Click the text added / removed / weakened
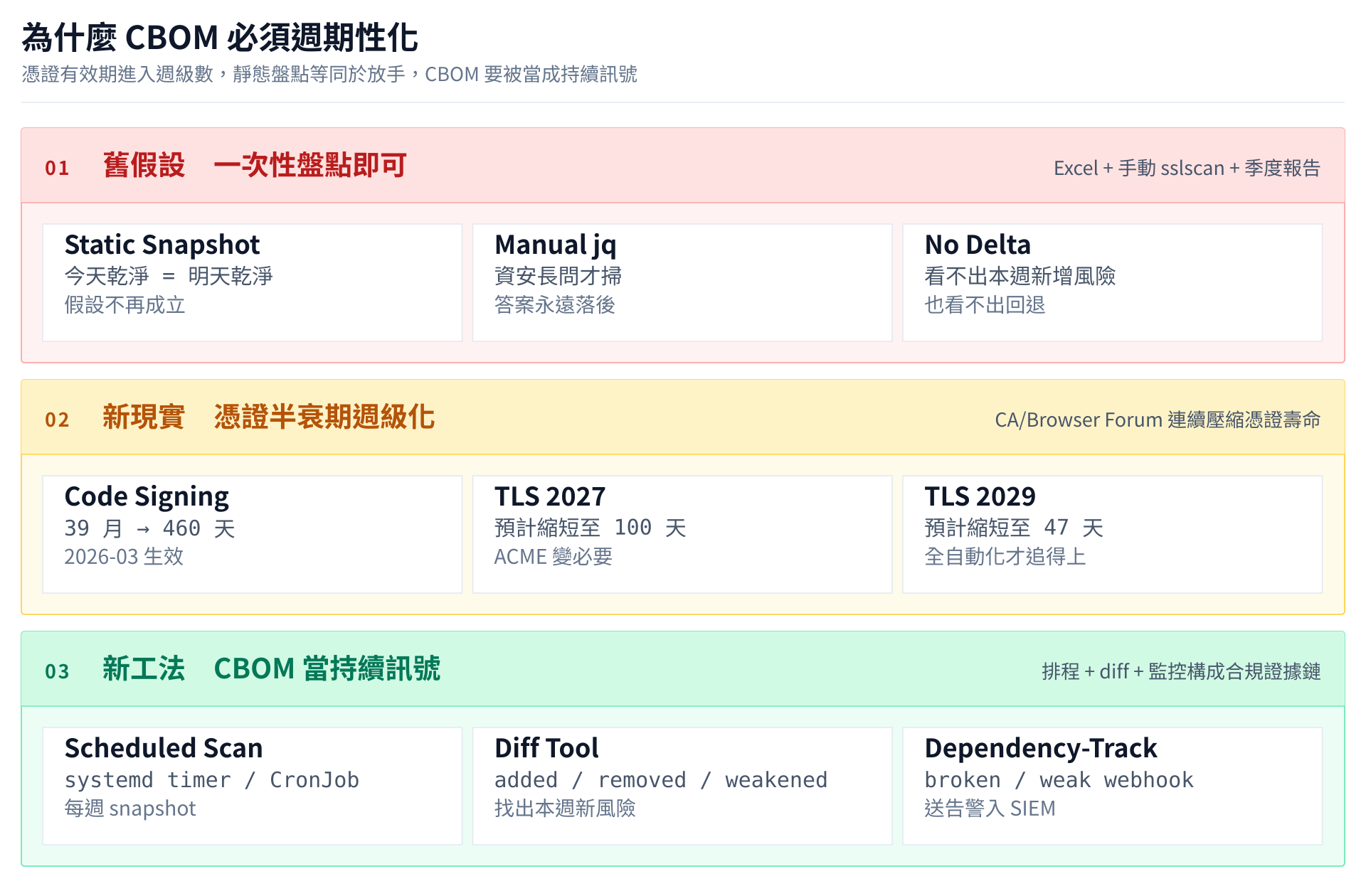Screen dimensions: 1366x896 (661, 779)
